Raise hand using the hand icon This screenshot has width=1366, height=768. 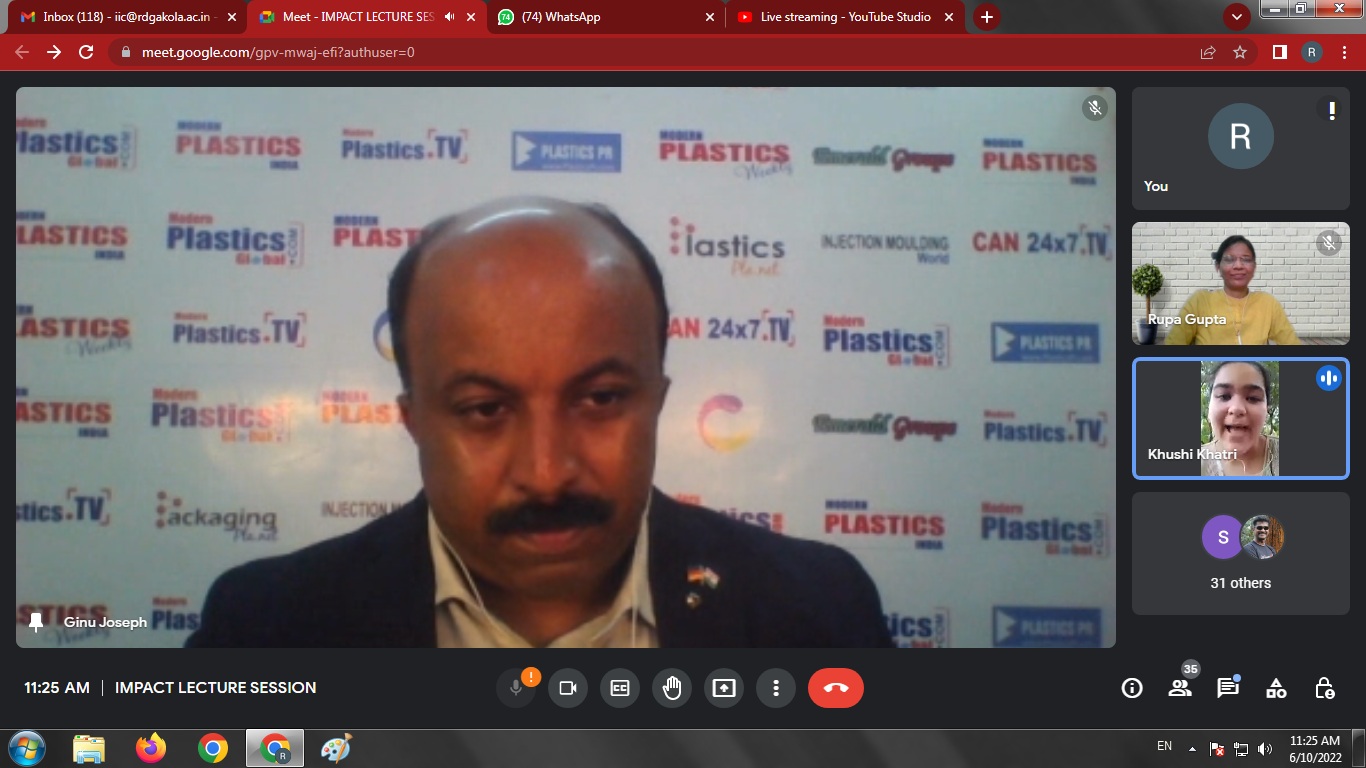pyautogui.click(x=672, y=688)
